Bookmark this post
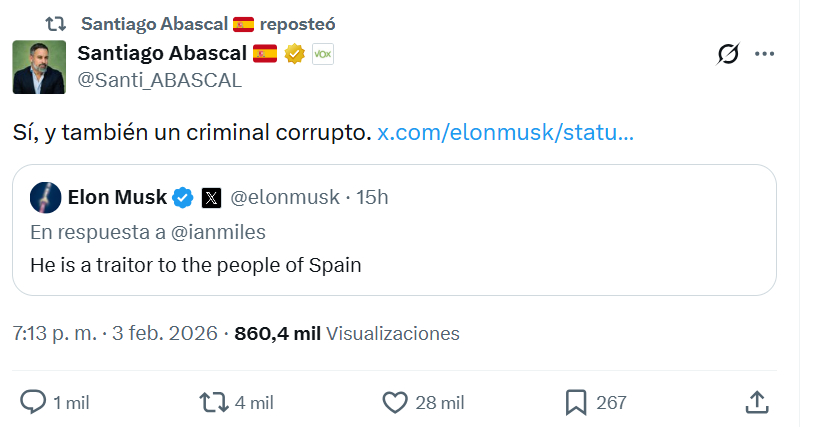Viewport: 820px width, 427px height. pyautogui.click(x=576, y=402)
